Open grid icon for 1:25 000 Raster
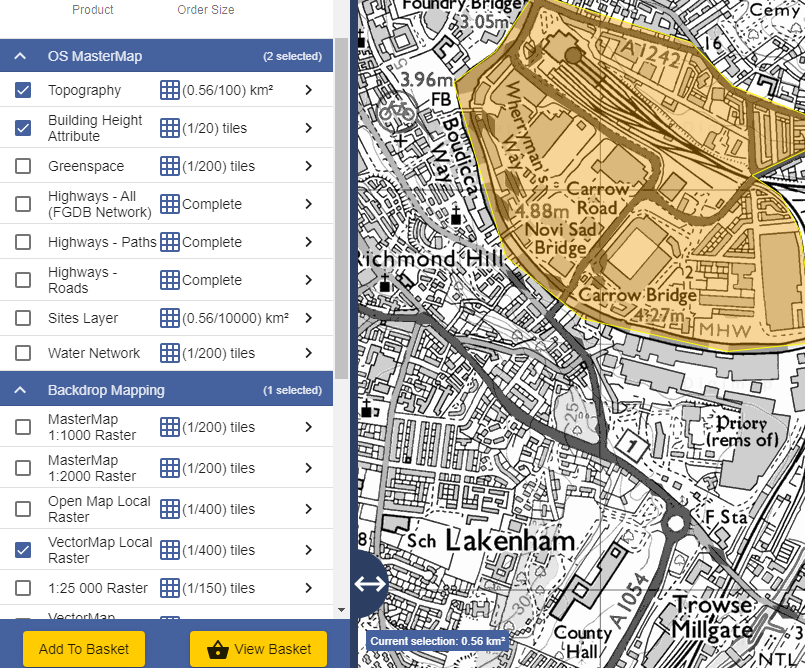The height and width of the screenshot is (668, 805). pos(169,588)
